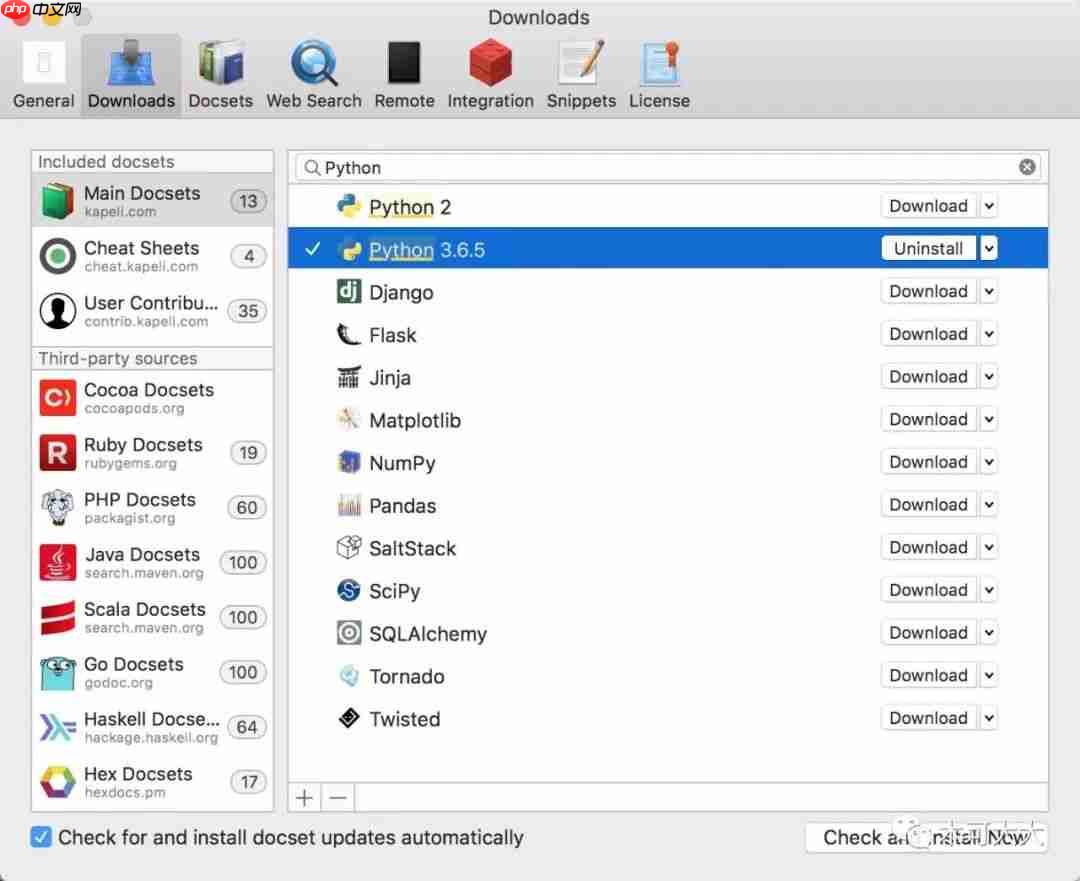Download the NumPy docset
This screenshot has height=881, width=1080.
pyautogui.click(x=928, y=462)
